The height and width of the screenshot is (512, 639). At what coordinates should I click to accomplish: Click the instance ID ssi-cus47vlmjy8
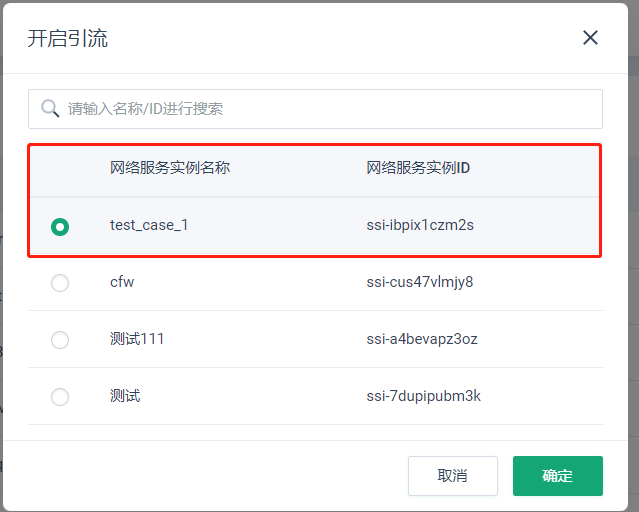point(420,282)
